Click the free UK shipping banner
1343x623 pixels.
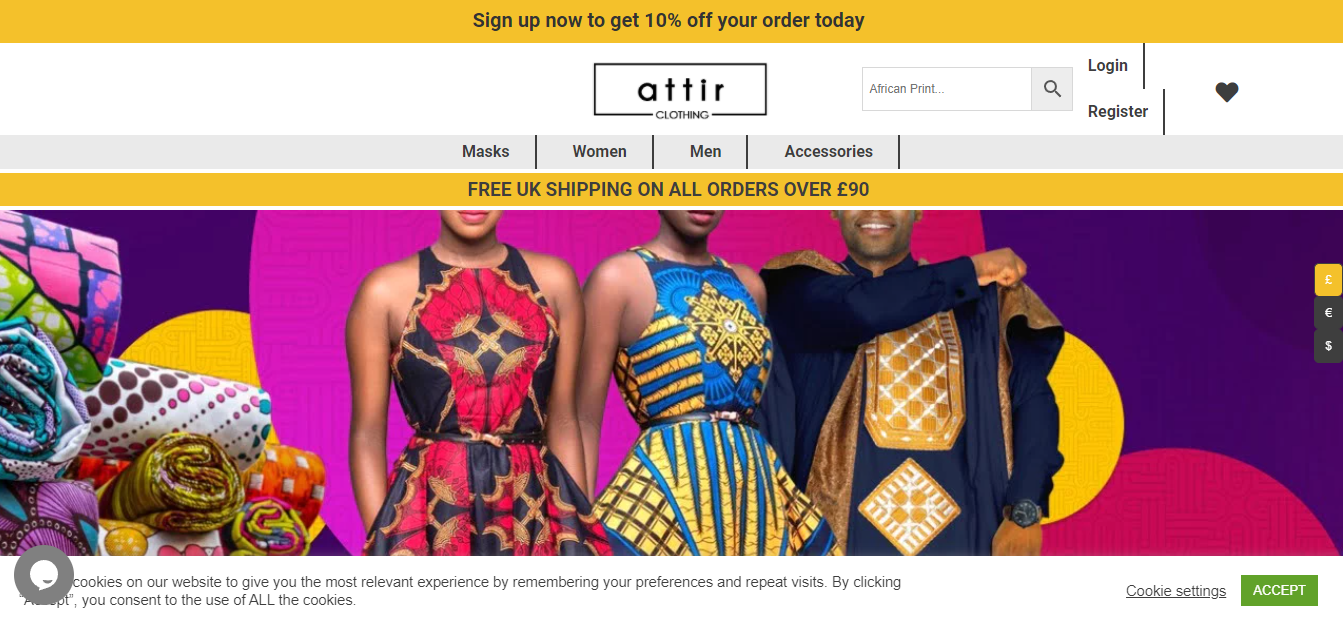coord(671,189)
